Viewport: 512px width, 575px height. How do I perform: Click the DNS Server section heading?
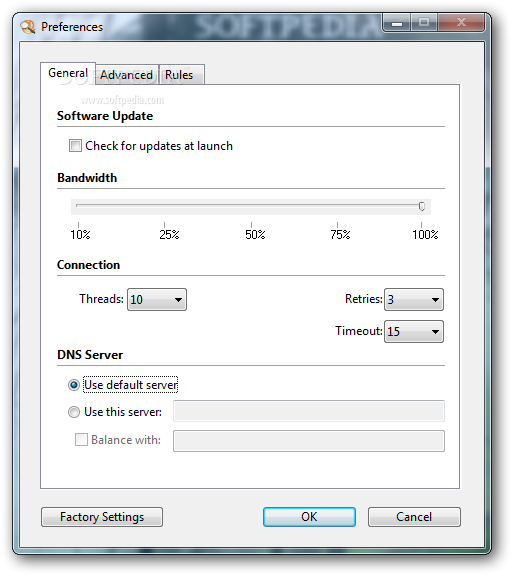(90, 355)
